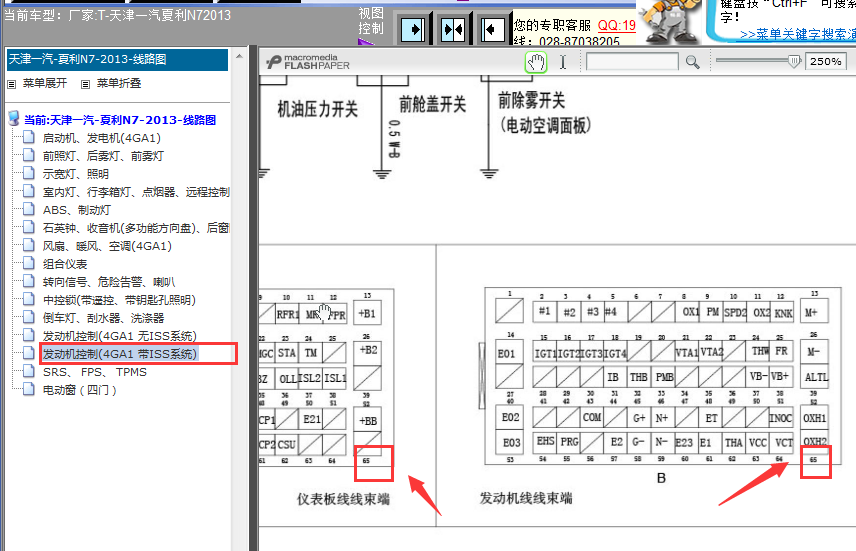
Task: Click the 天津一汽-夏利N7-2013-线路图 header
Action: [x=117, y=60]
